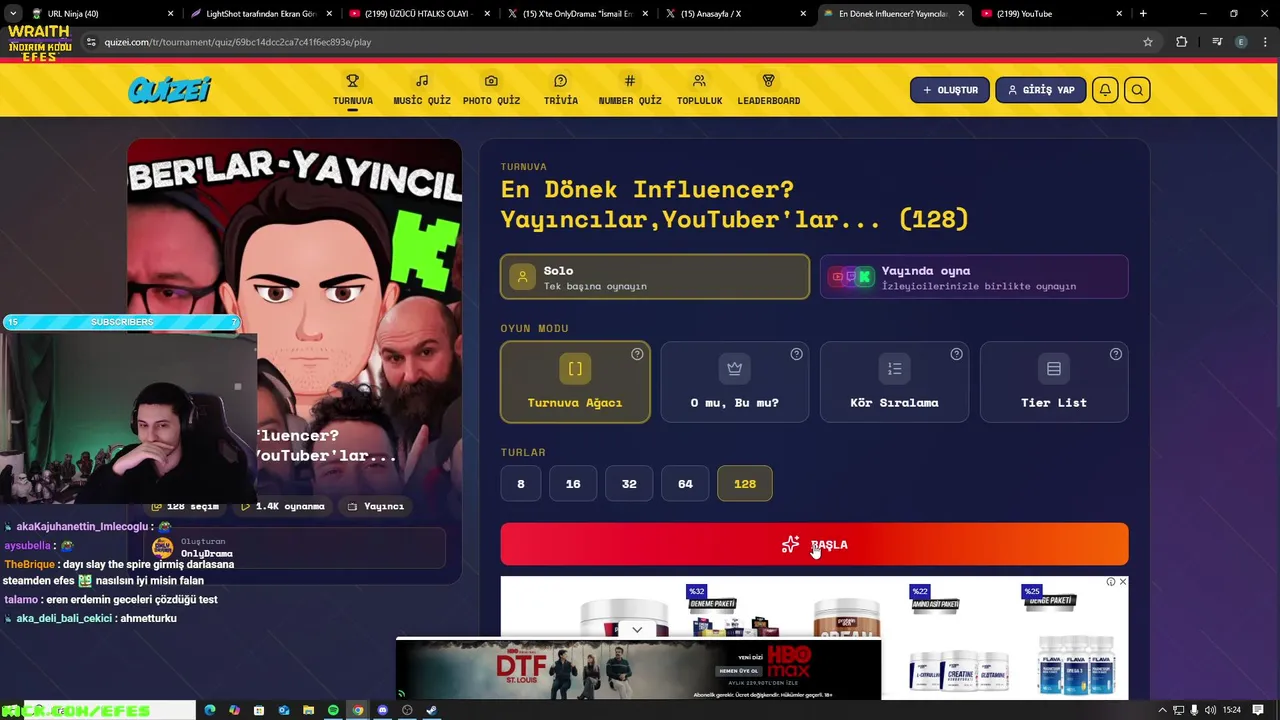1280x720 pixels.
Task: Set rounds to 32
Action: [x=629, y=484]
